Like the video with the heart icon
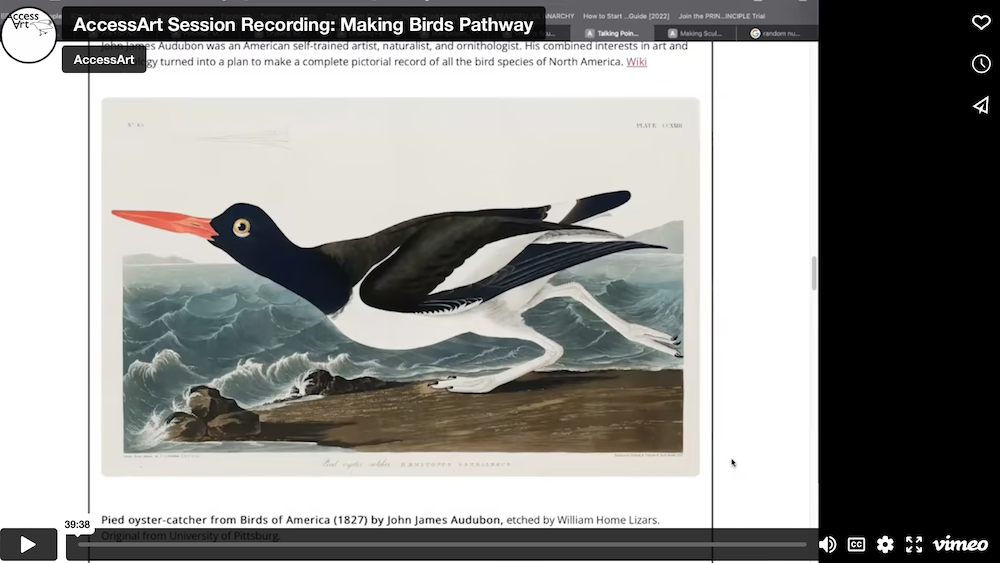Screen dimensions: 1000x563 click(981, 22)
